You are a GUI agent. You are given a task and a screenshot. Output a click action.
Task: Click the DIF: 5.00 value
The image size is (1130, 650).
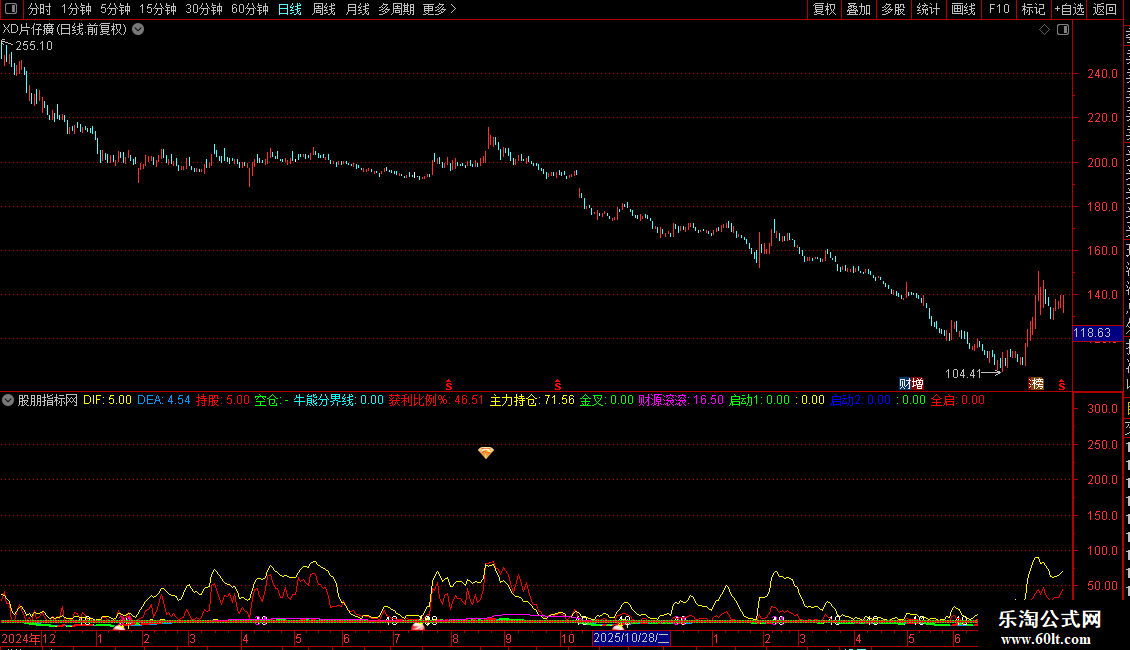coord(107,400)
